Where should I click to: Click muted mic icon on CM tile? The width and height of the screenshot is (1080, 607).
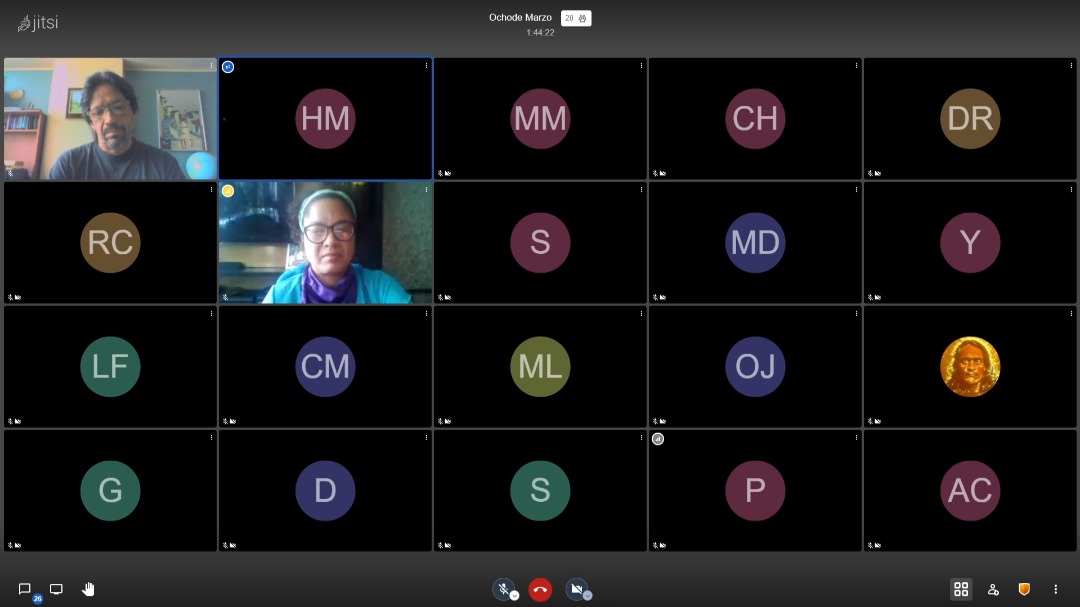(225, 422)
